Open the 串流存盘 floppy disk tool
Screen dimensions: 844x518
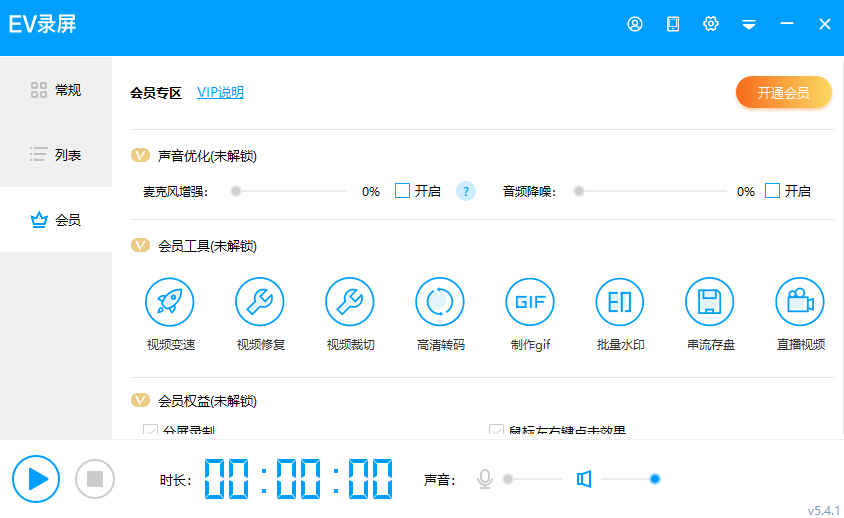click(x=710, y=301)
